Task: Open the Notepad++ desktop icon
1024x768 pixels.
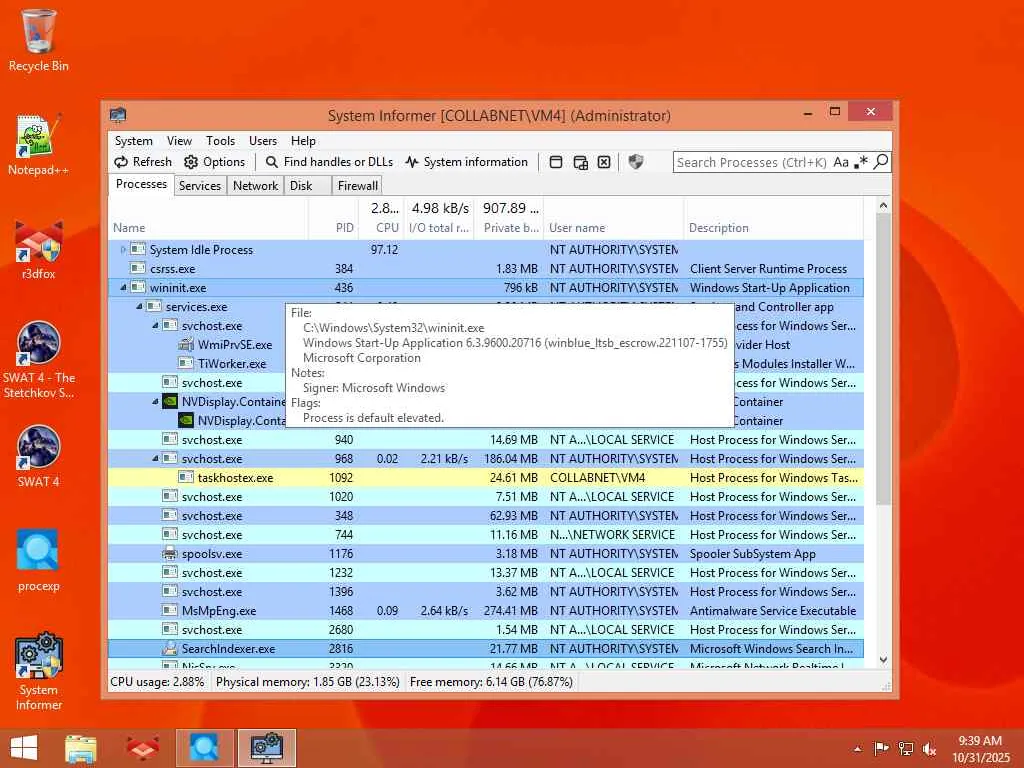Action: tap(39, 145)
